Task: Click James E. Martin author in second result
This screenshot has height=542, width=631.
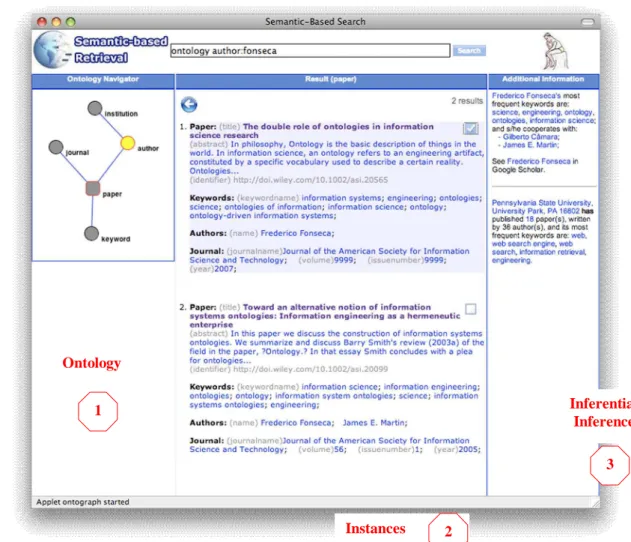Action: click(374, 422)
